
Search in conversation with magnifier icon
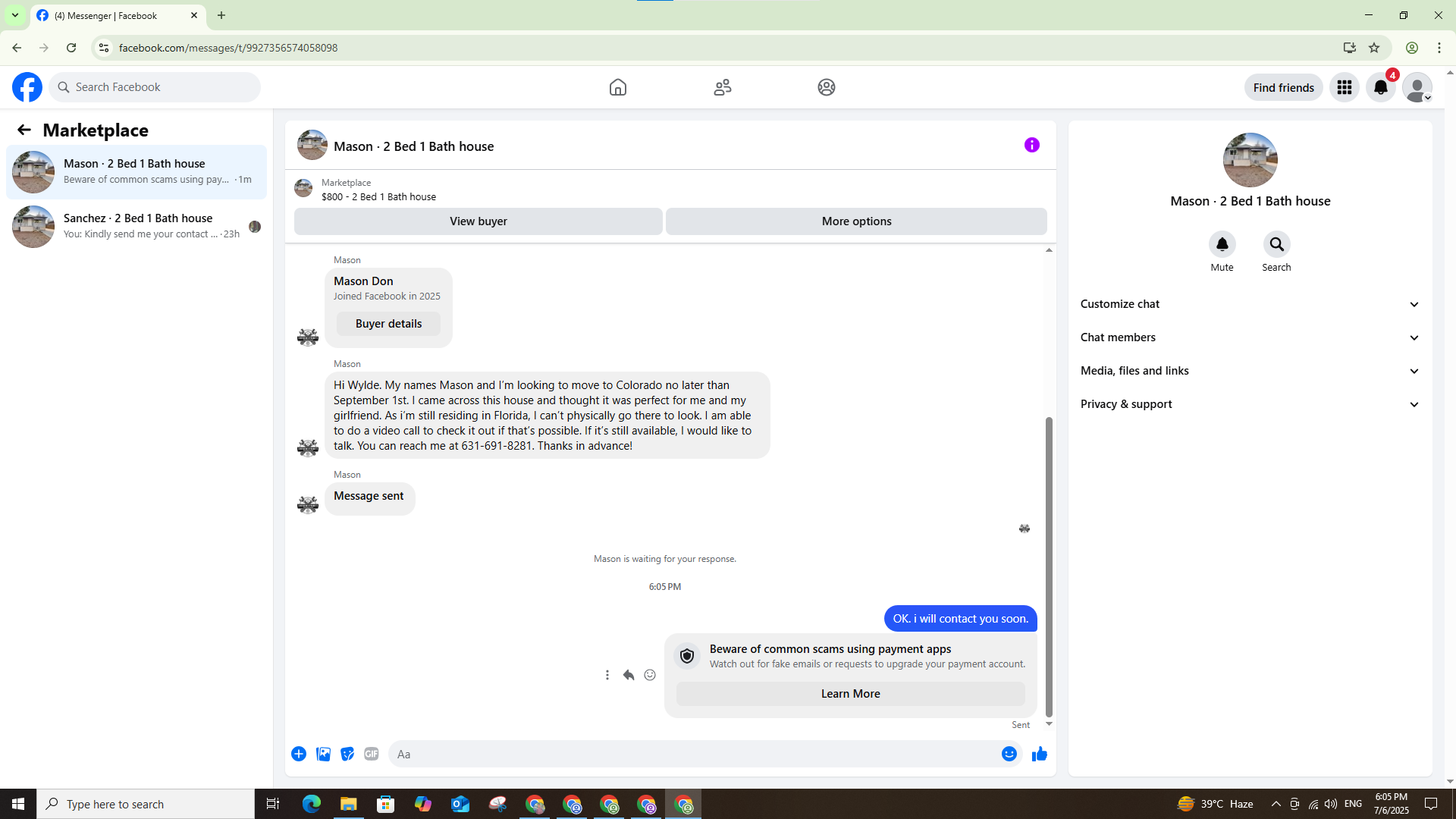(x=1277, y=244)
